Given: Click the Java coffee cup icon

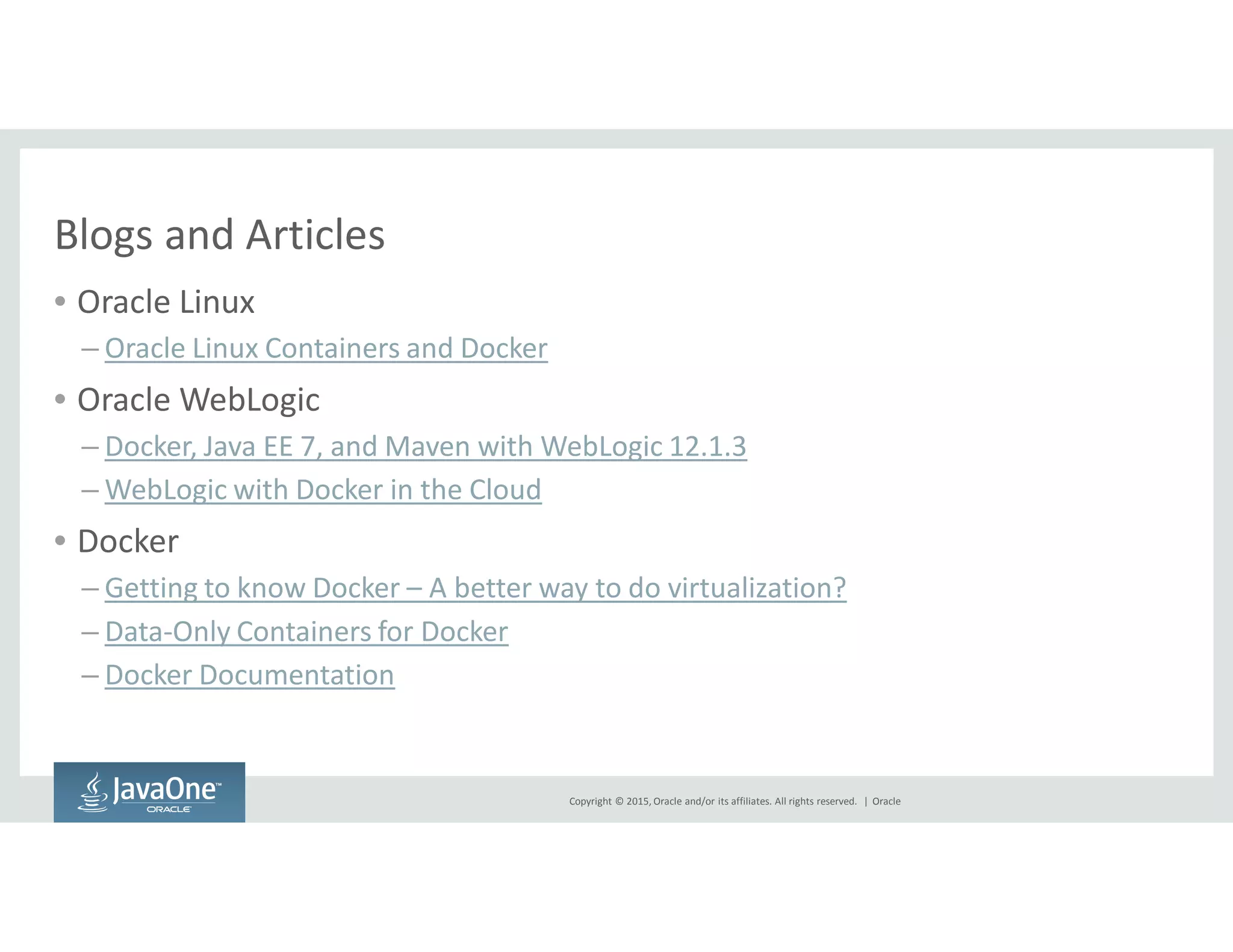Looking at the screenshot, I should coord(93,792).
